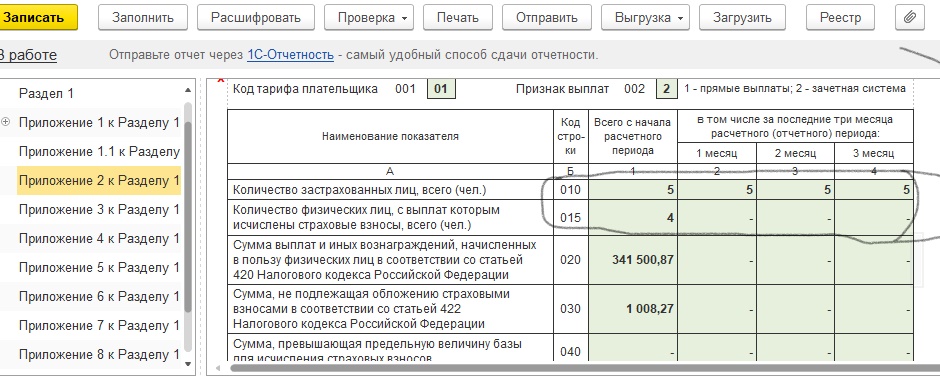
Task: Click the Записать button
Action: (x=38, y=17)
